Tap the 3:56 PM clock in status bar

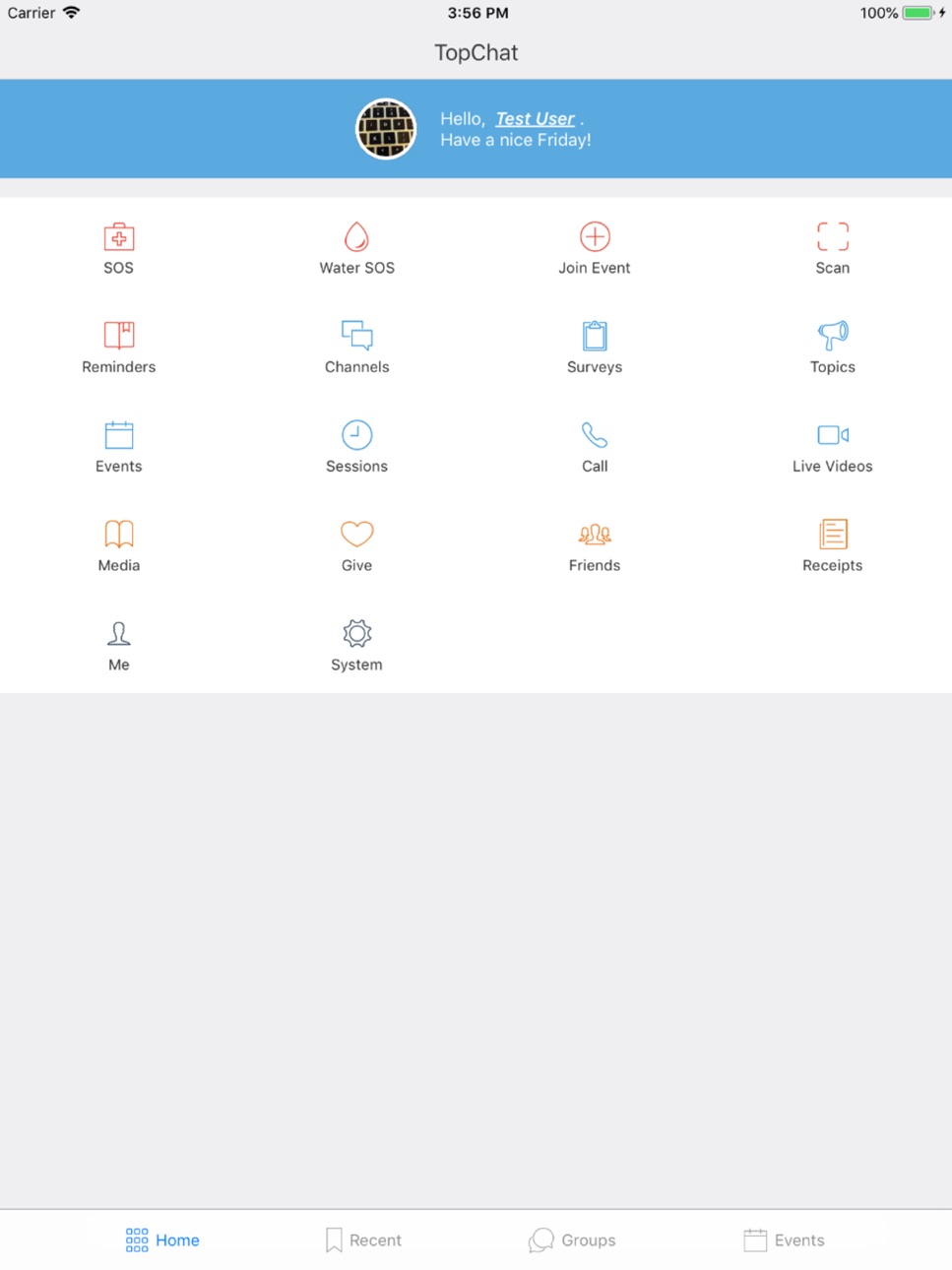(477, 13)
